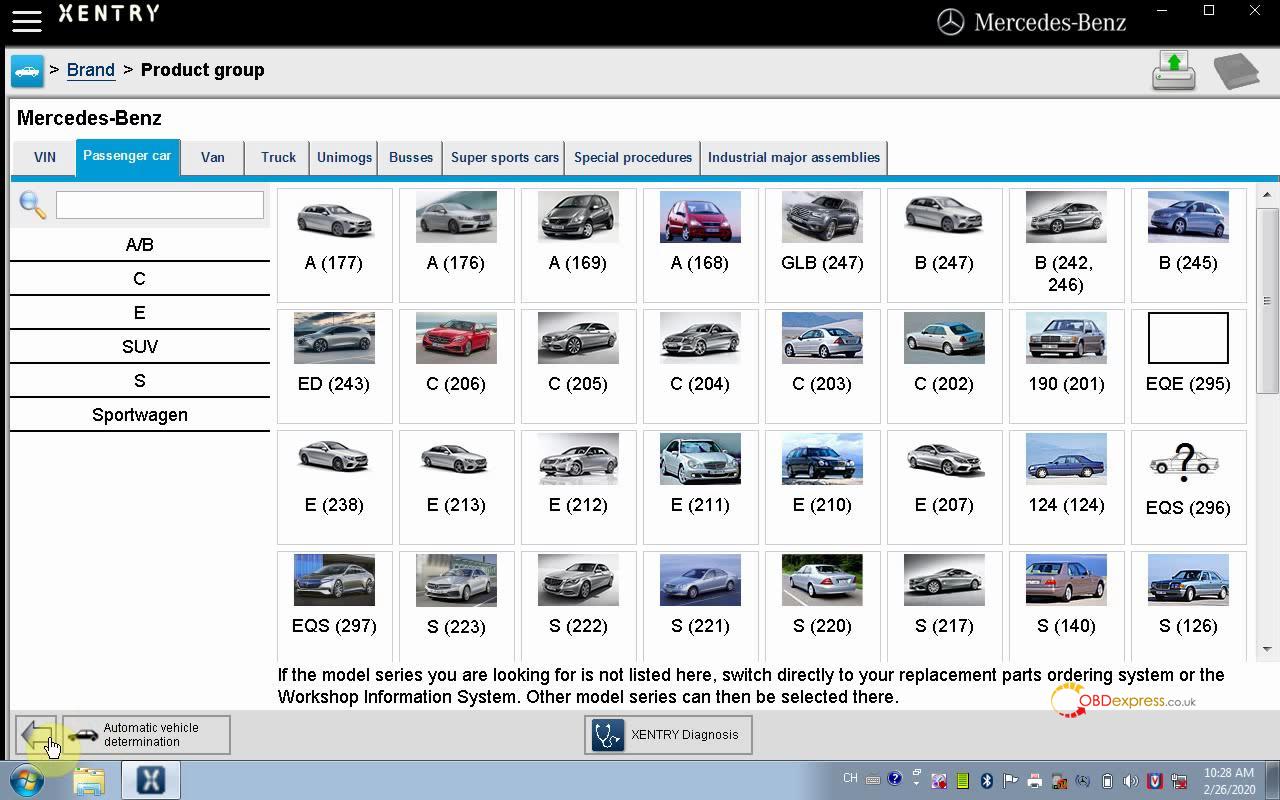Click the Brand breadcrumb link

[x=91, y=70]
